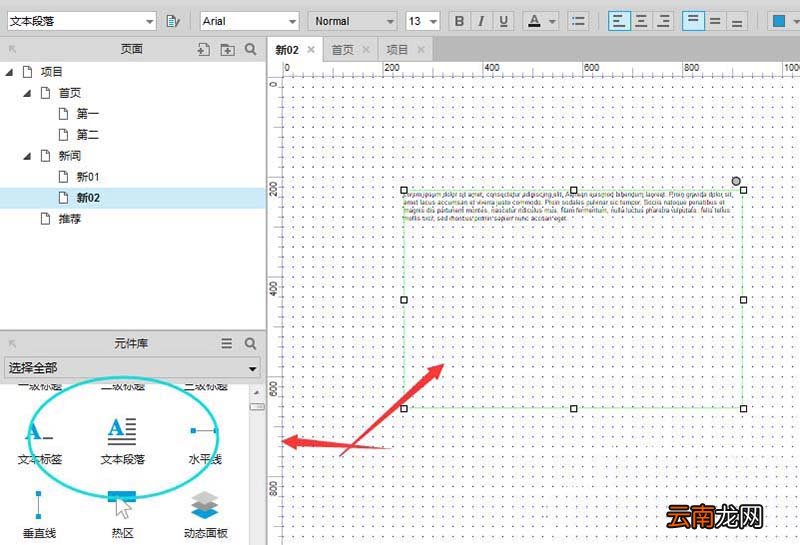Switch to the 项目 tab
The image size is (800, 545).
[x=397, y=50]
